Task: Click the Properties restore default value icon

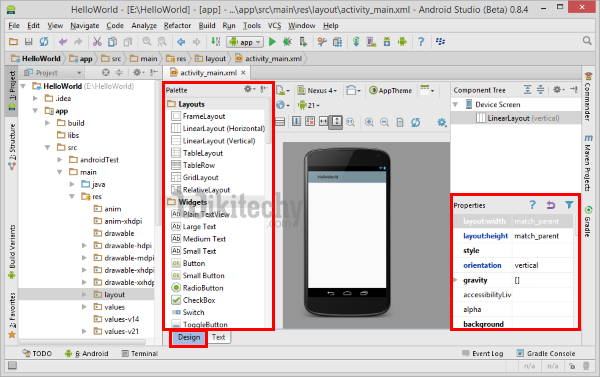Action: [x=551, y=205]
